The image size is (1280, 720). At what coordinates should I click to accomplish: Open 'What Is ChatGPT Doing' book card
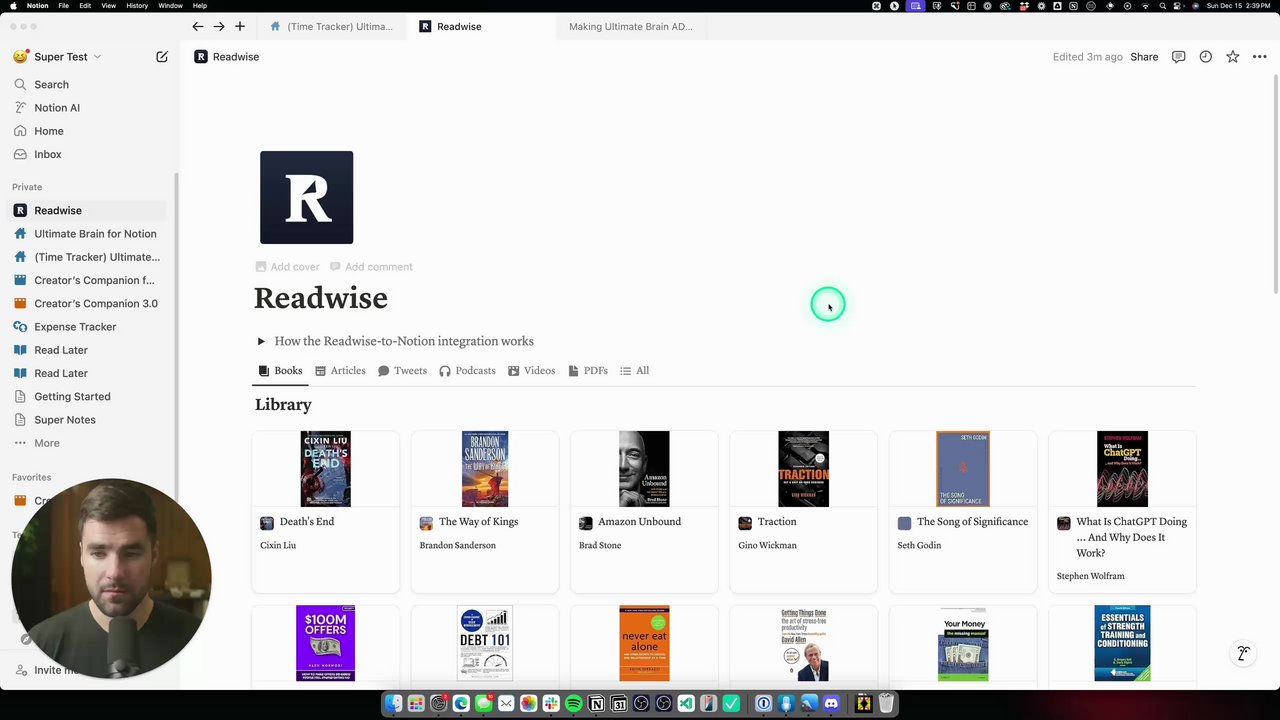pyautogui.click(x=1122, y=511)
